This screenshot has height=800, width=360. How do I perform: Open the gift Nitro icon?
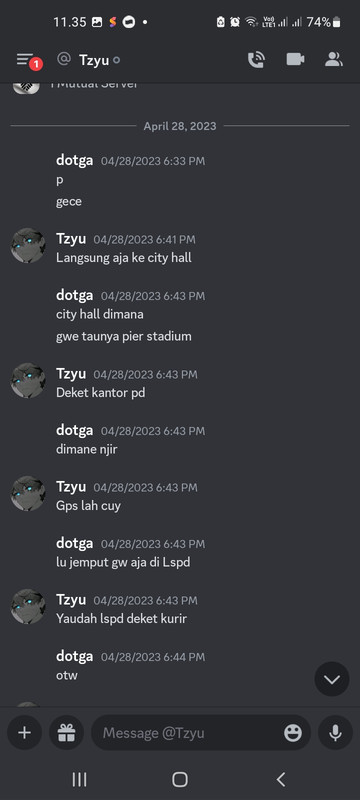tap(66, 733)
